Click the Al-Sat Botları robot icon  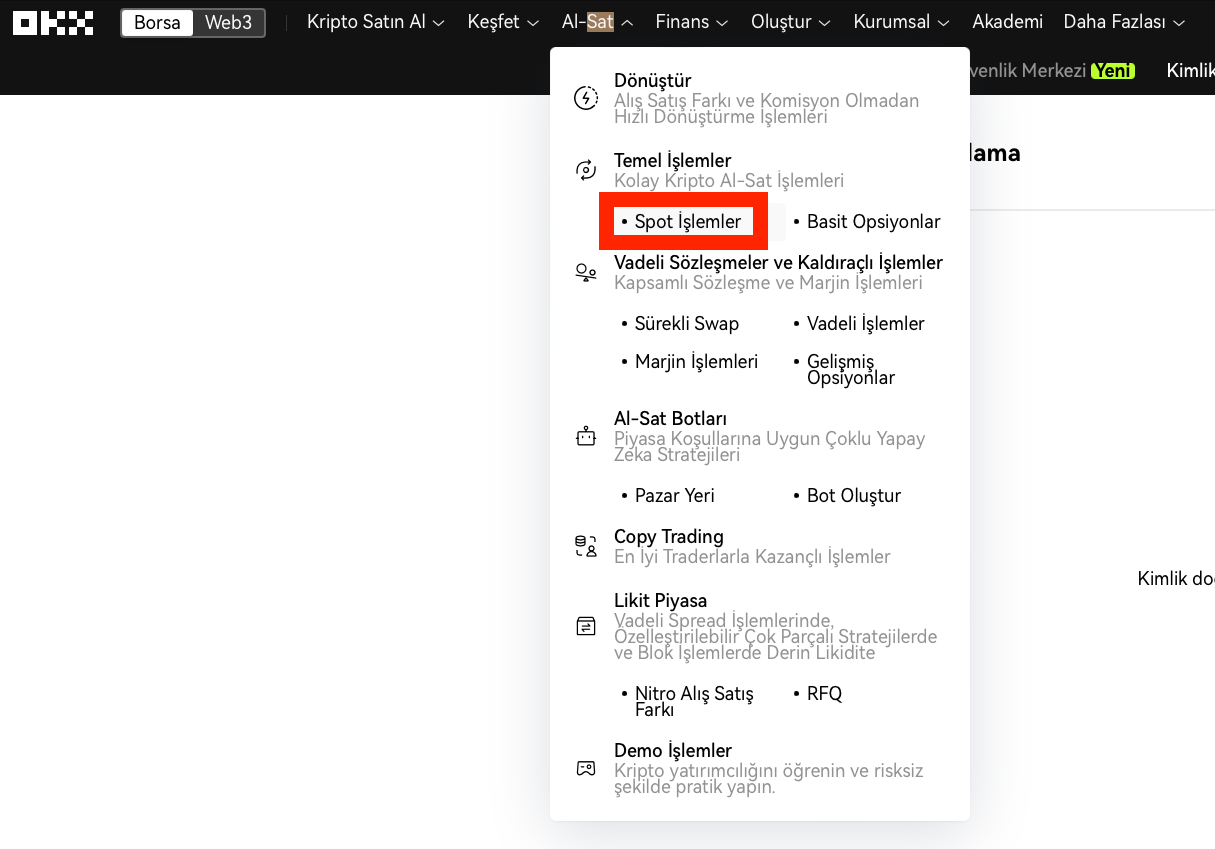[x=586, y=437]
